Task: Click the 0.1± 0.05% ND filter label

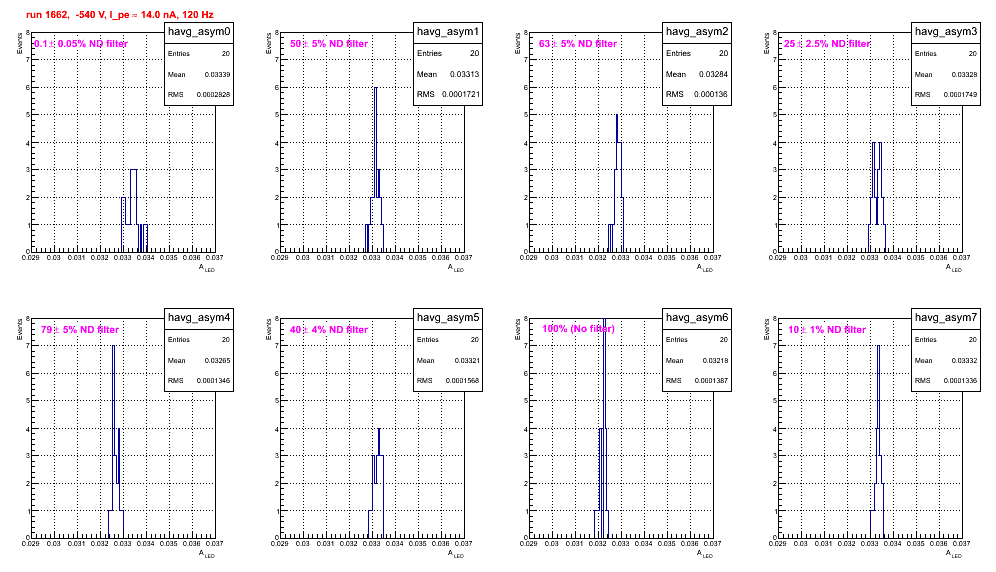Action: [81, 44]
